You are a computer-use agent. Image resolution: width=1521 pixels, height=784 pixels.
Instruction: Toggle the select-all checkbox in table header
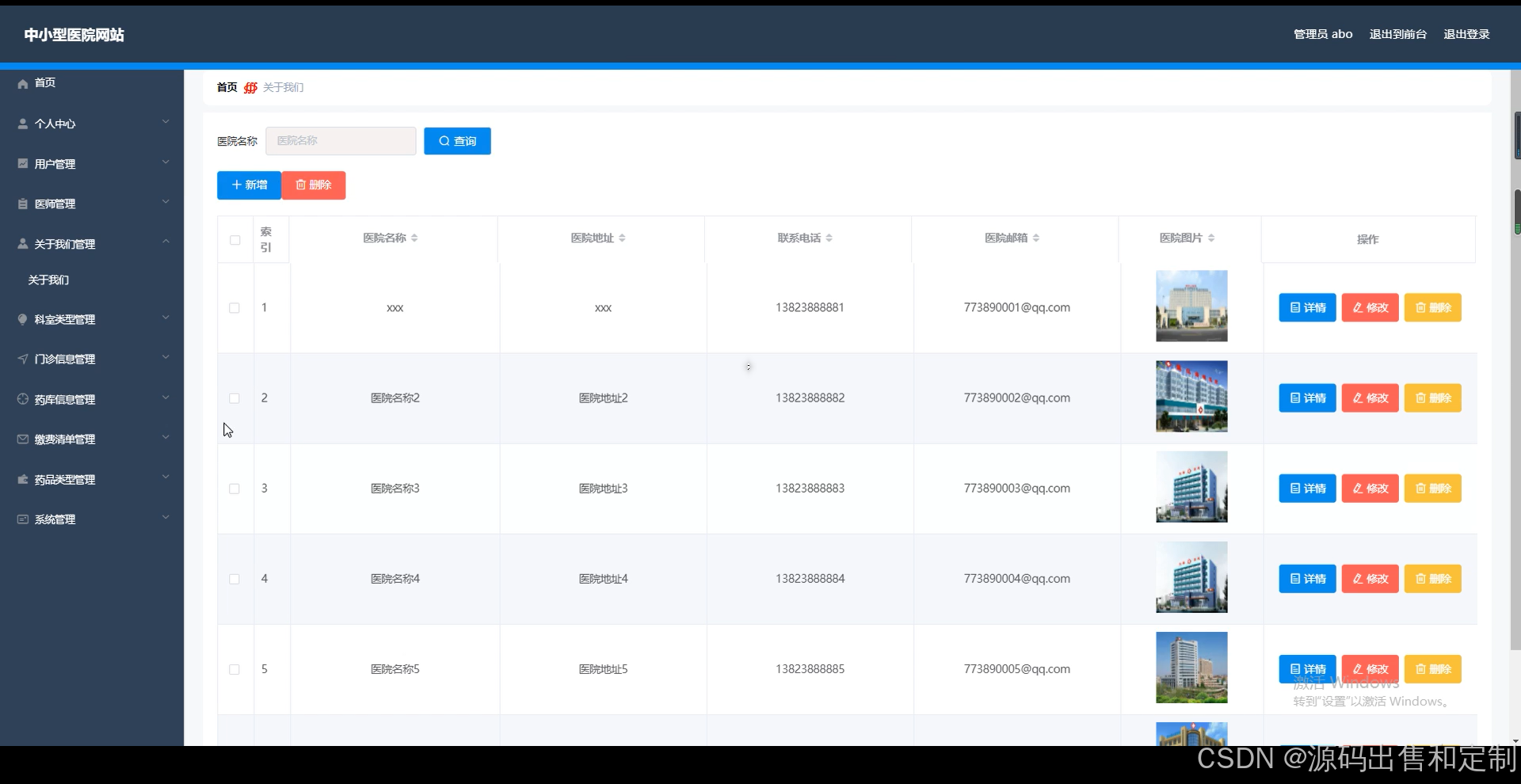pyautogui.click(x=235, y=240)
